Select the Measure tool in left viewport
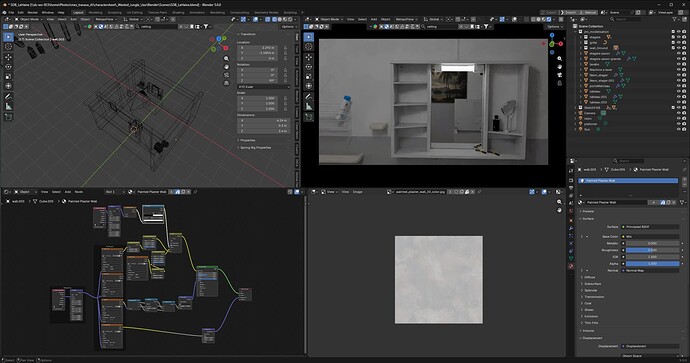The height and width of the screenshot is (363, 690). 8,106
